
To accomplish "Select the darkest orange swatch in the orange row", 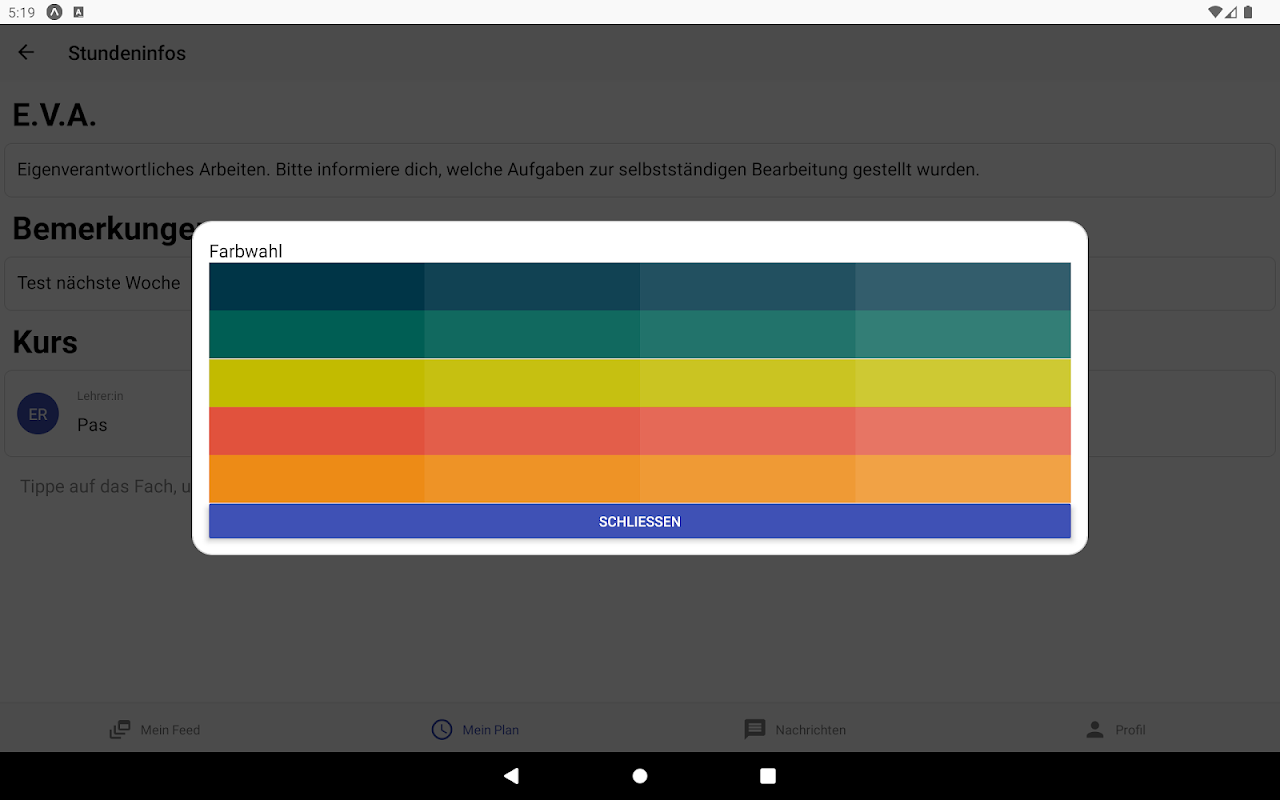I will tap(317, 479).
